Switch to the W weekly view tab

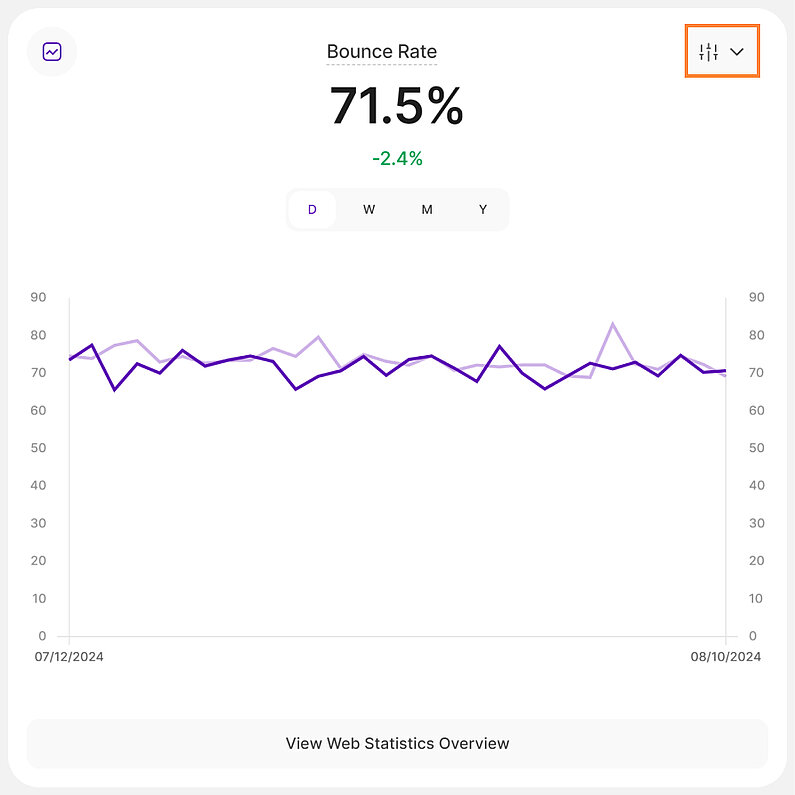pos(369,210)
